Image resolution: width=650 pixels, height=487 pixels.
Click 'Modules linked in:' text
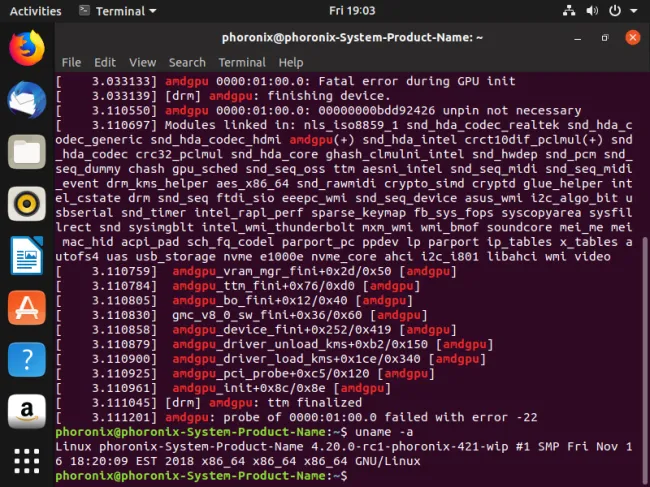pos(230,125)
